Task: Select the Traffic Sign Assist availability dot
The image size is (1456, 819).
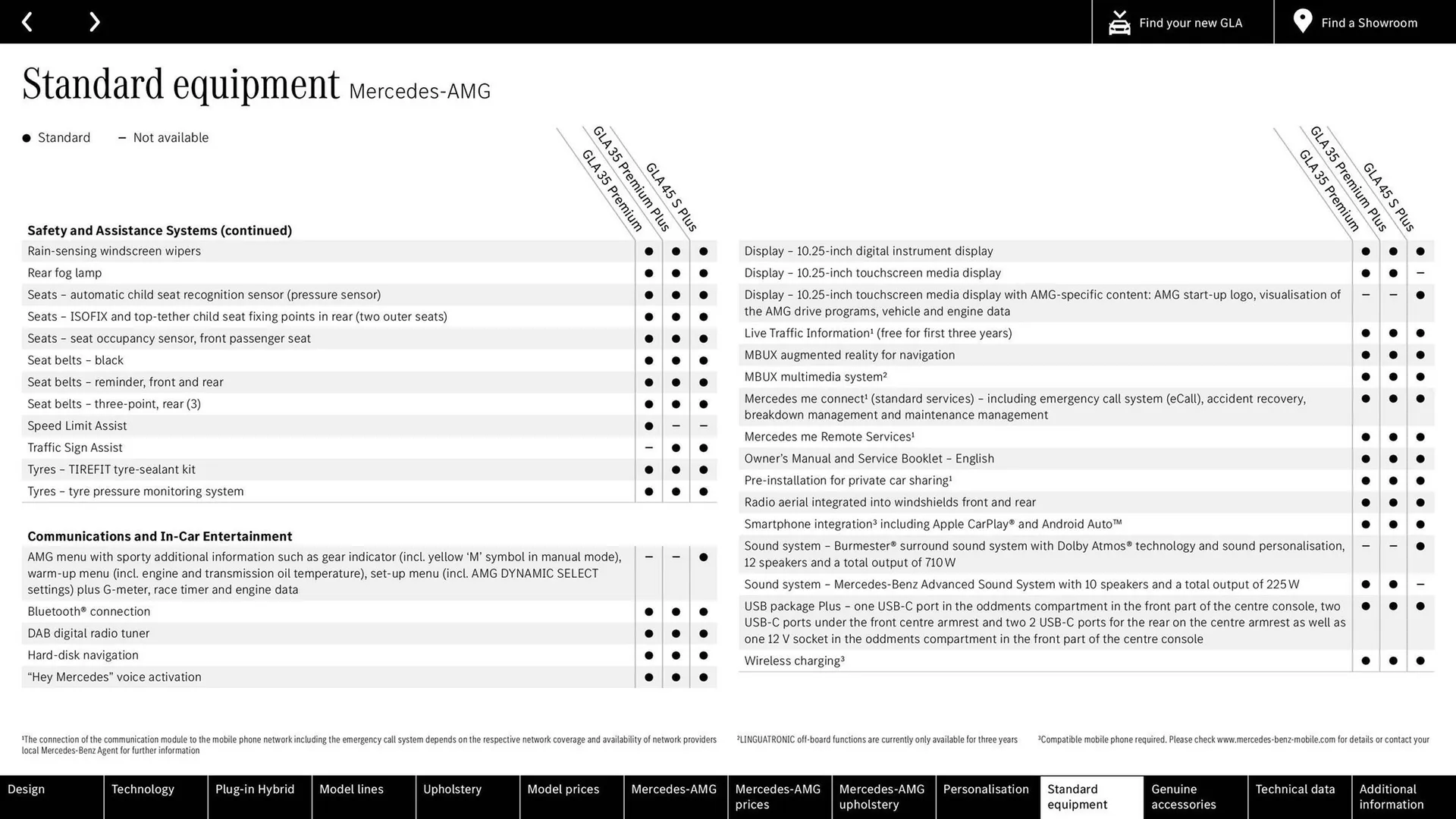Action: tap(676, 447)
